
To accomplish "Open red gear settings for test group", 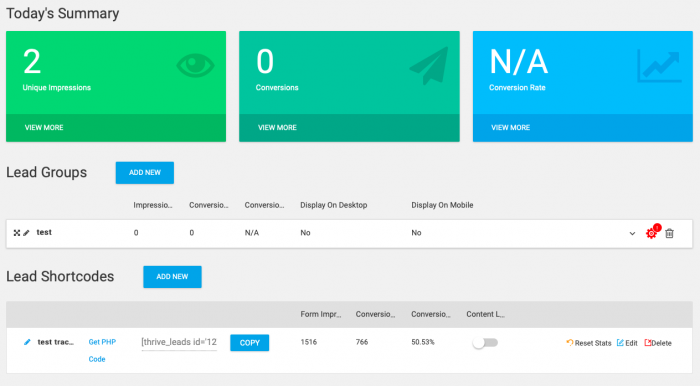I will (652, 232).
